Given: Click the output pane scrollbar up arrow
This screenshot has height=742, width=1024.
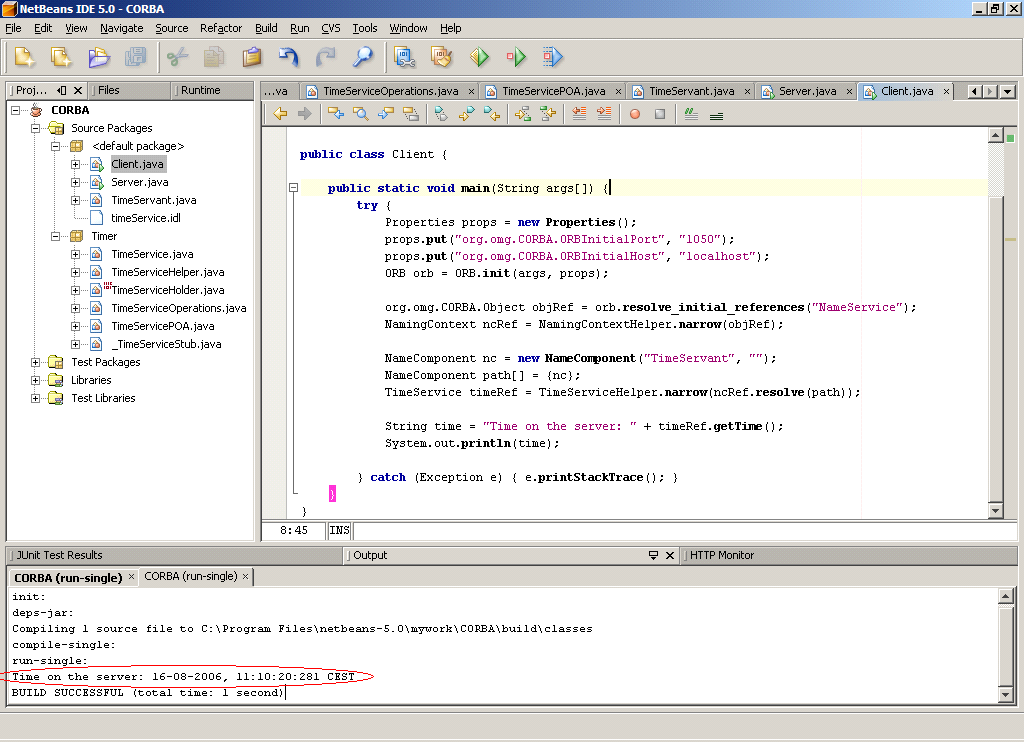Looking at the screenshot, I should click(1006, 596).
